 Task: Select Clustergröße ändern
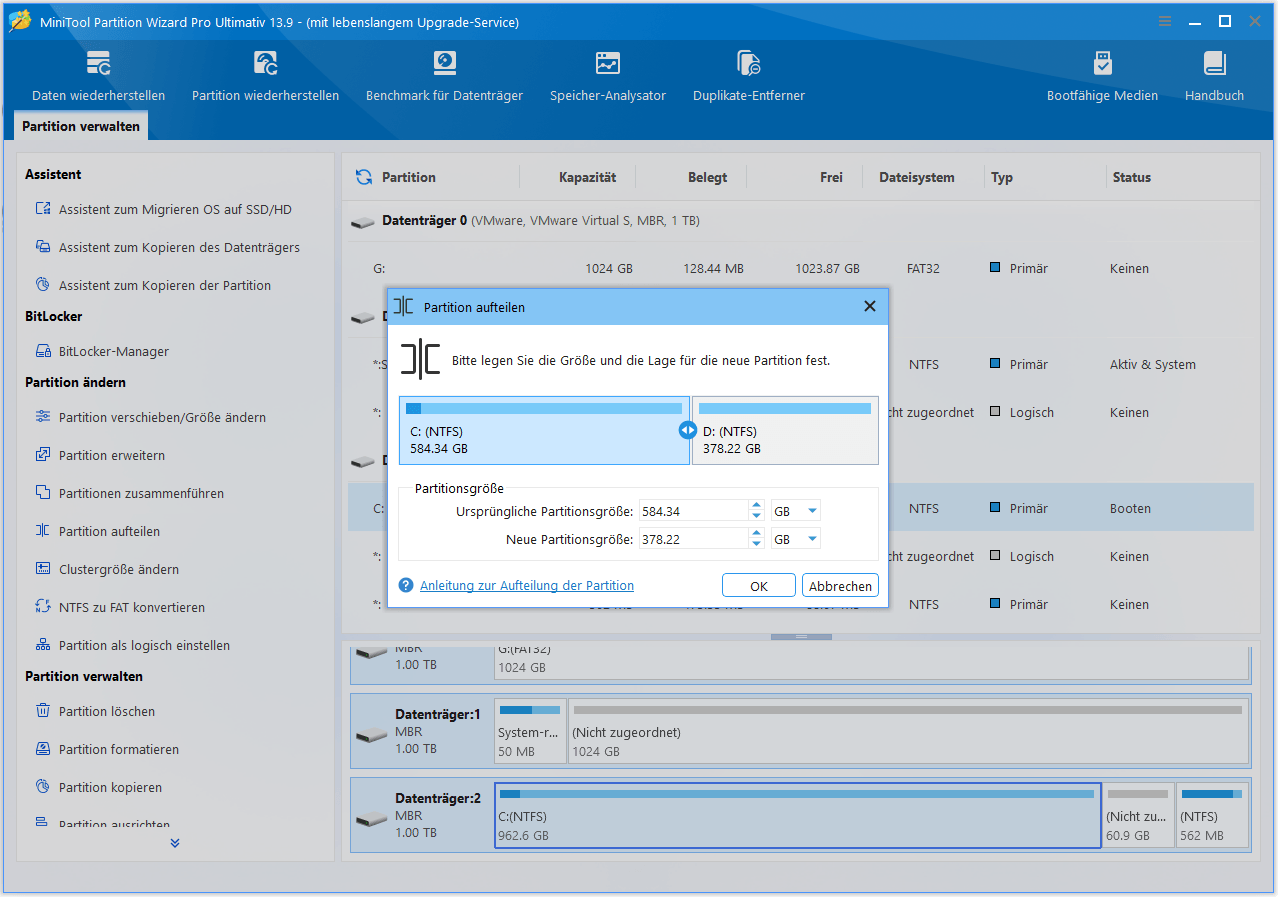pos(118,569)
